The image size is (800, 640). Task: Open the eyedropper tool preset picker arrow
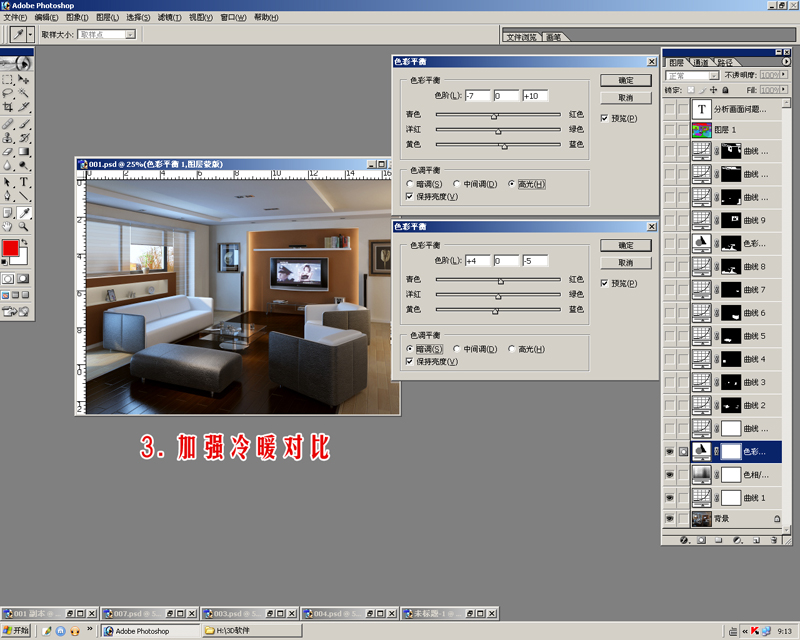pos(31,34)
